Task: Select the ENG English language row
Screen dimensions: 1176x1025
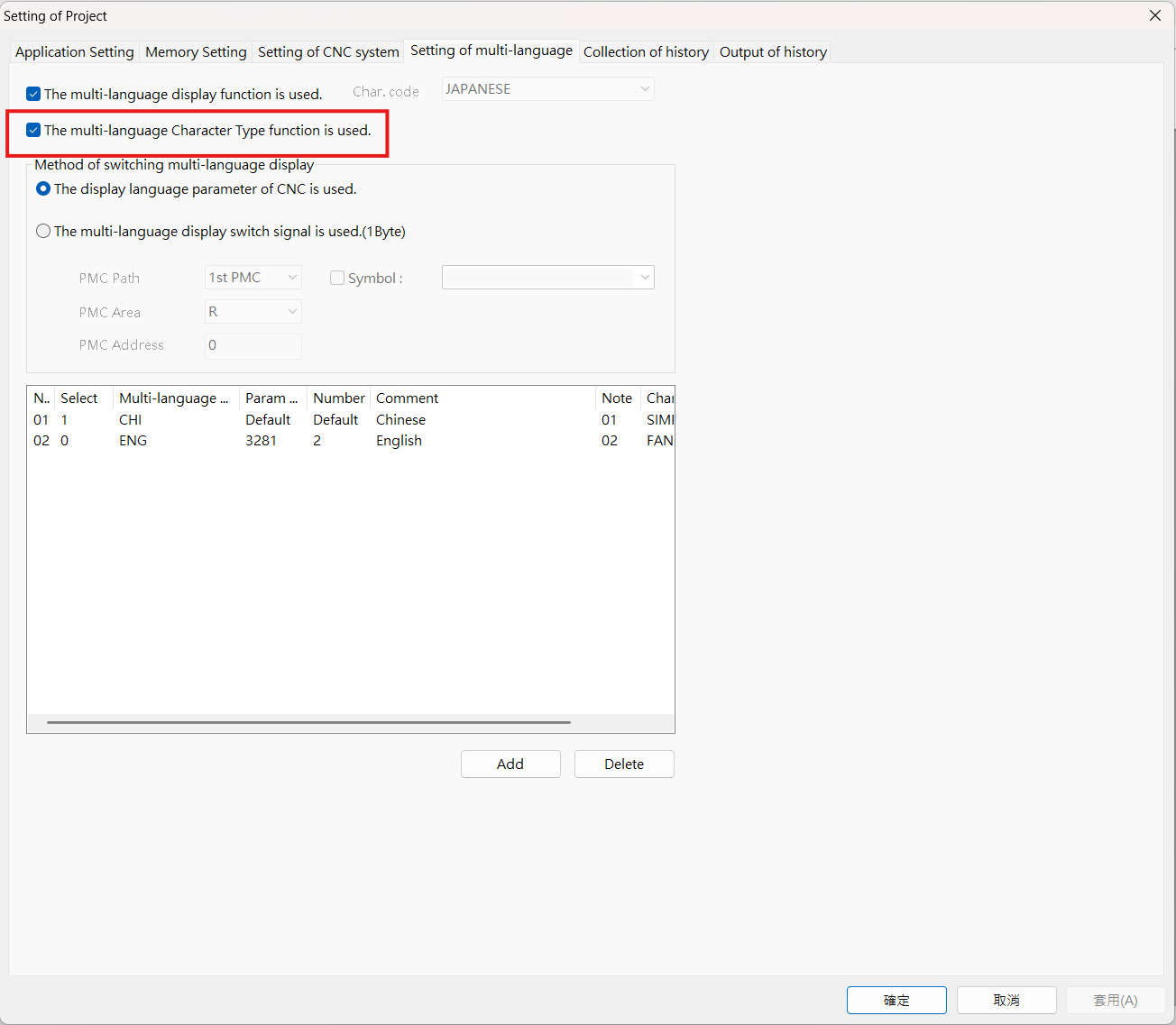Action: [x=133, y=441]
